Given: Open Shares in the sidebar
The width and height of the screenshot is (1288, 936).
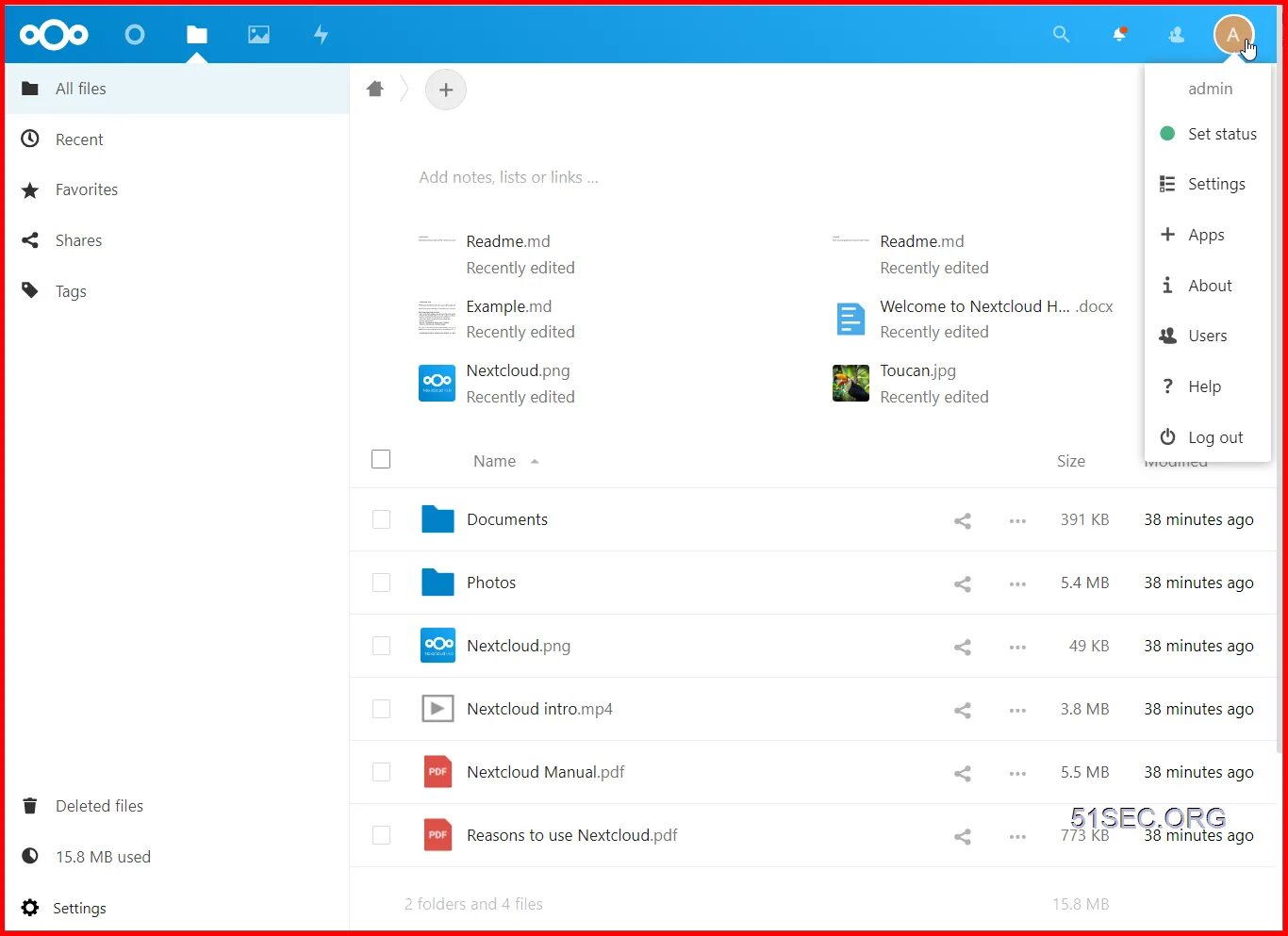Looking at the screenshot, I should tap(177, 240).
